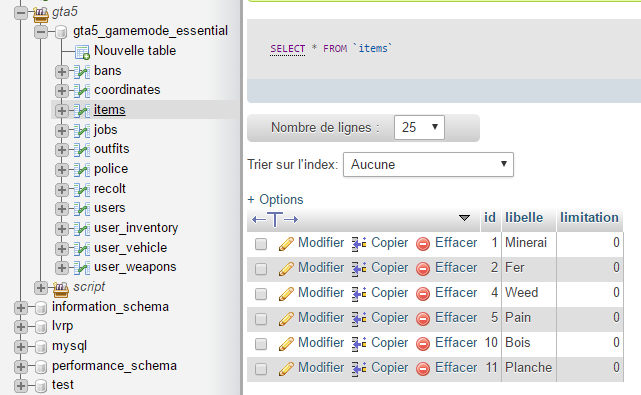Screen dimensions: 641x395
Task: Click the bans table browse icon
Action: tap(82, 72)
